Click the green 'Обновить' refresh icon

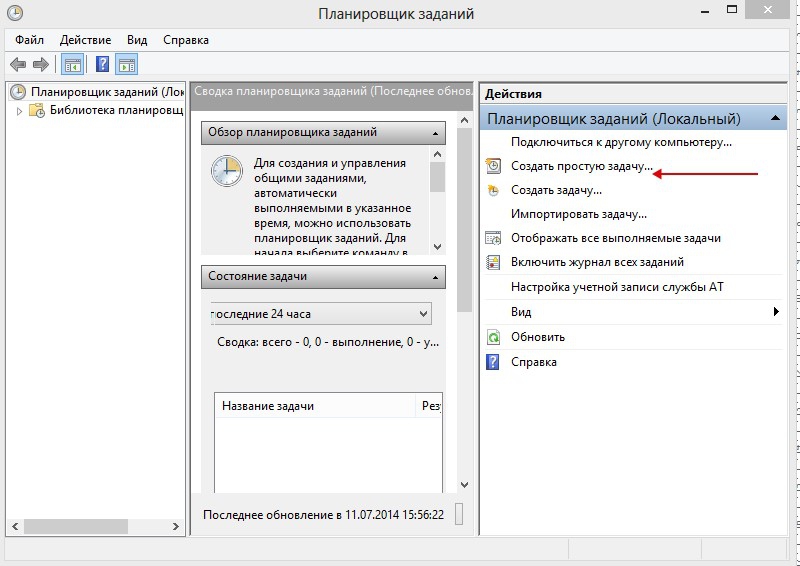pos(493,337)
